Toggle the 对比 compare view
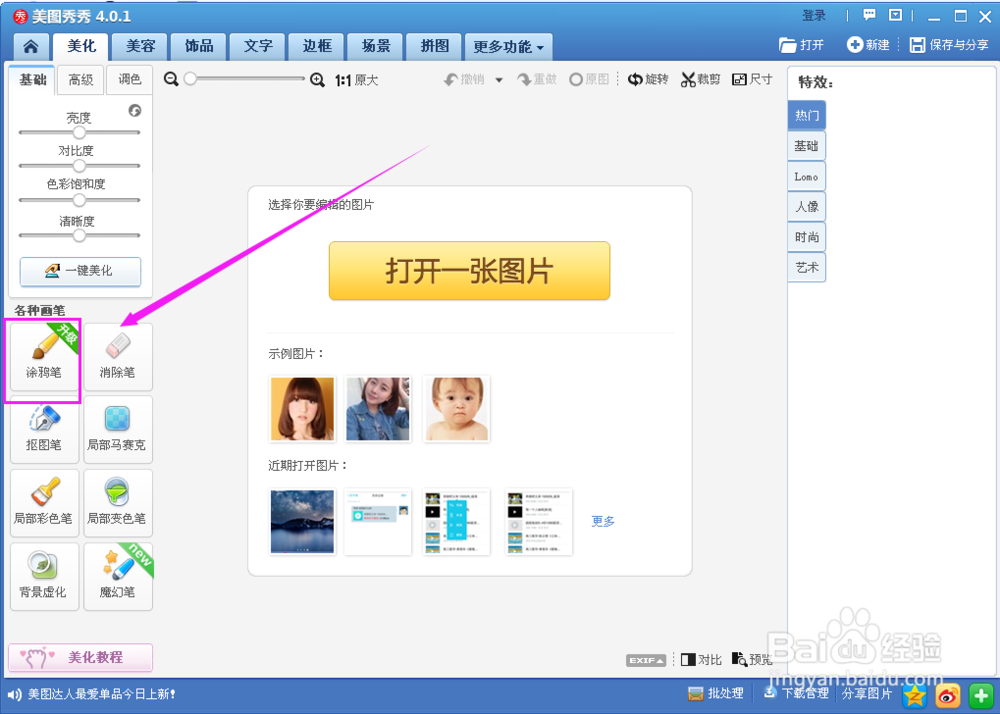This screenshot has width=1000, height=714. (x=701, y=659)
